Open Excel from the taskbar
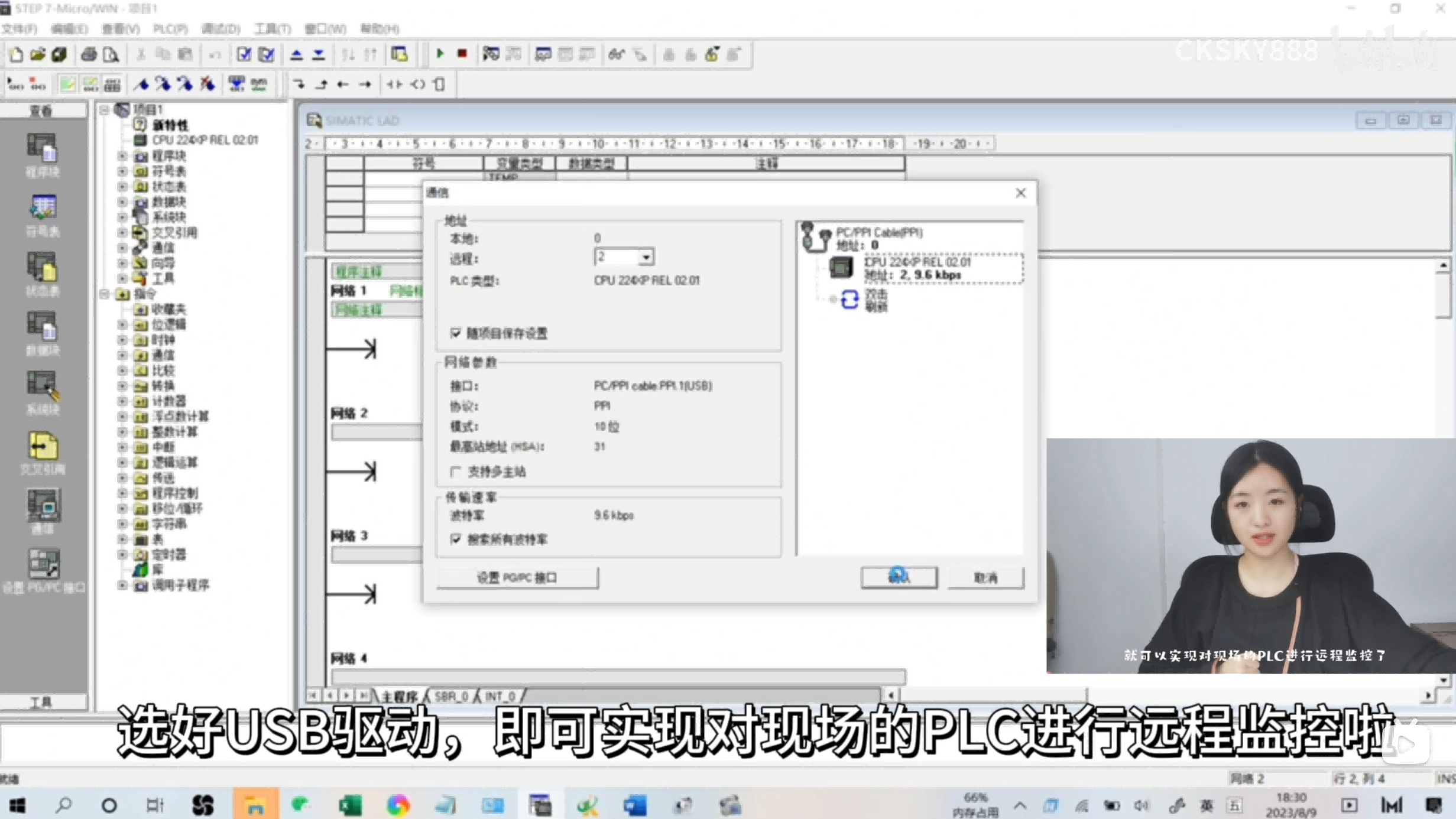Image resolution: width=1456 pixels, height=819 pixels. pyautogui.click(x=350, y=805)
